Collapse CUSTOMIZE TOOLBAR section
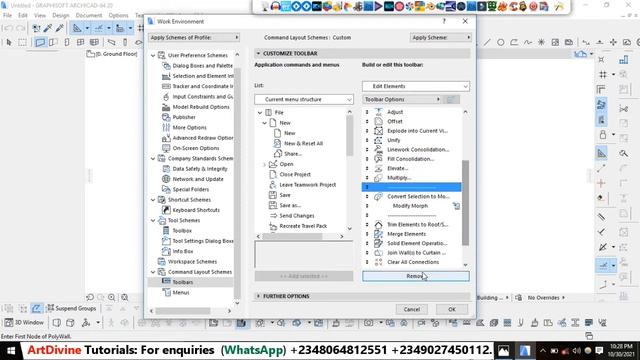Viewport: 640px width, 360px height. tap(258, 53)
